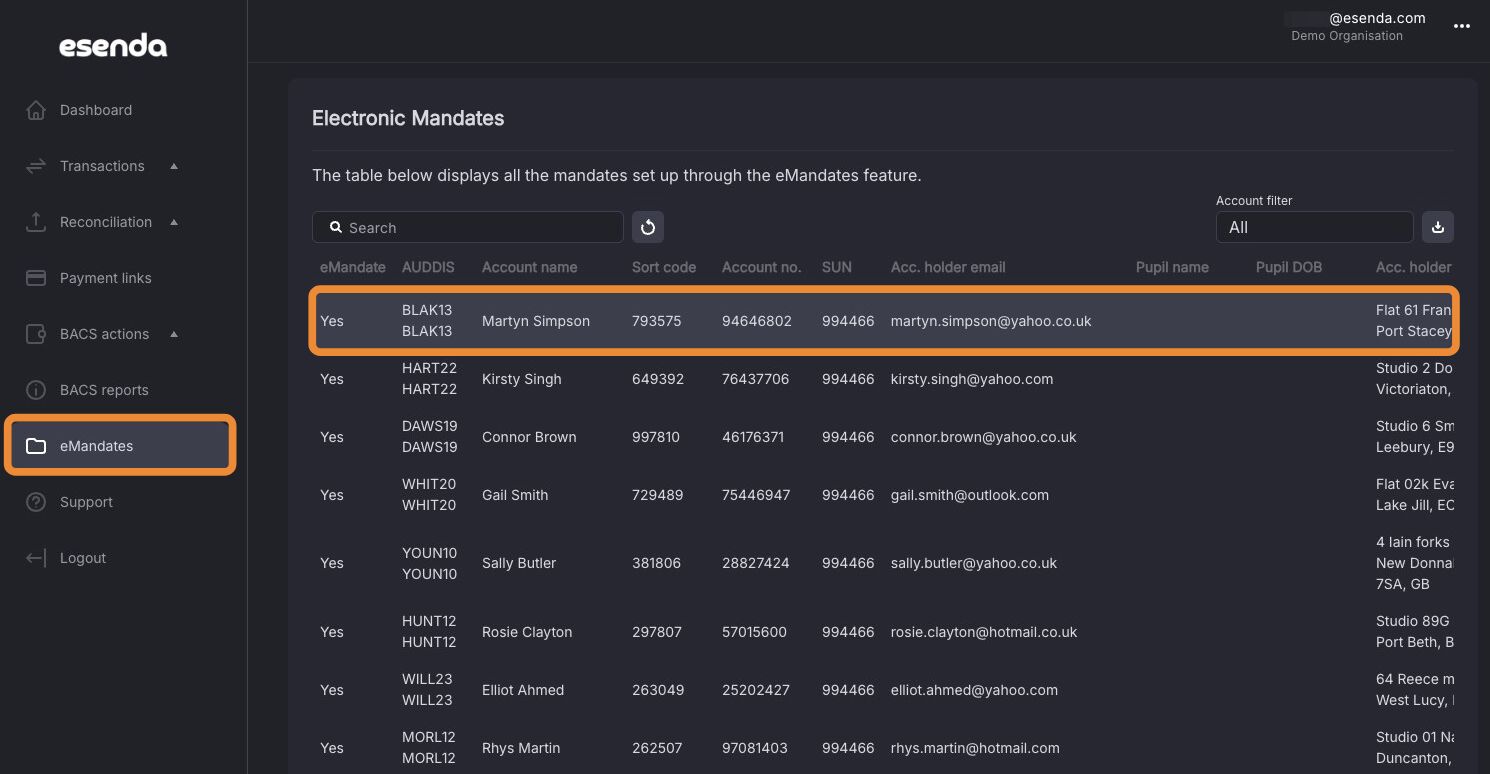Click the Support question mark icon
The image size is (1490, 774).
tap(36, 502)
